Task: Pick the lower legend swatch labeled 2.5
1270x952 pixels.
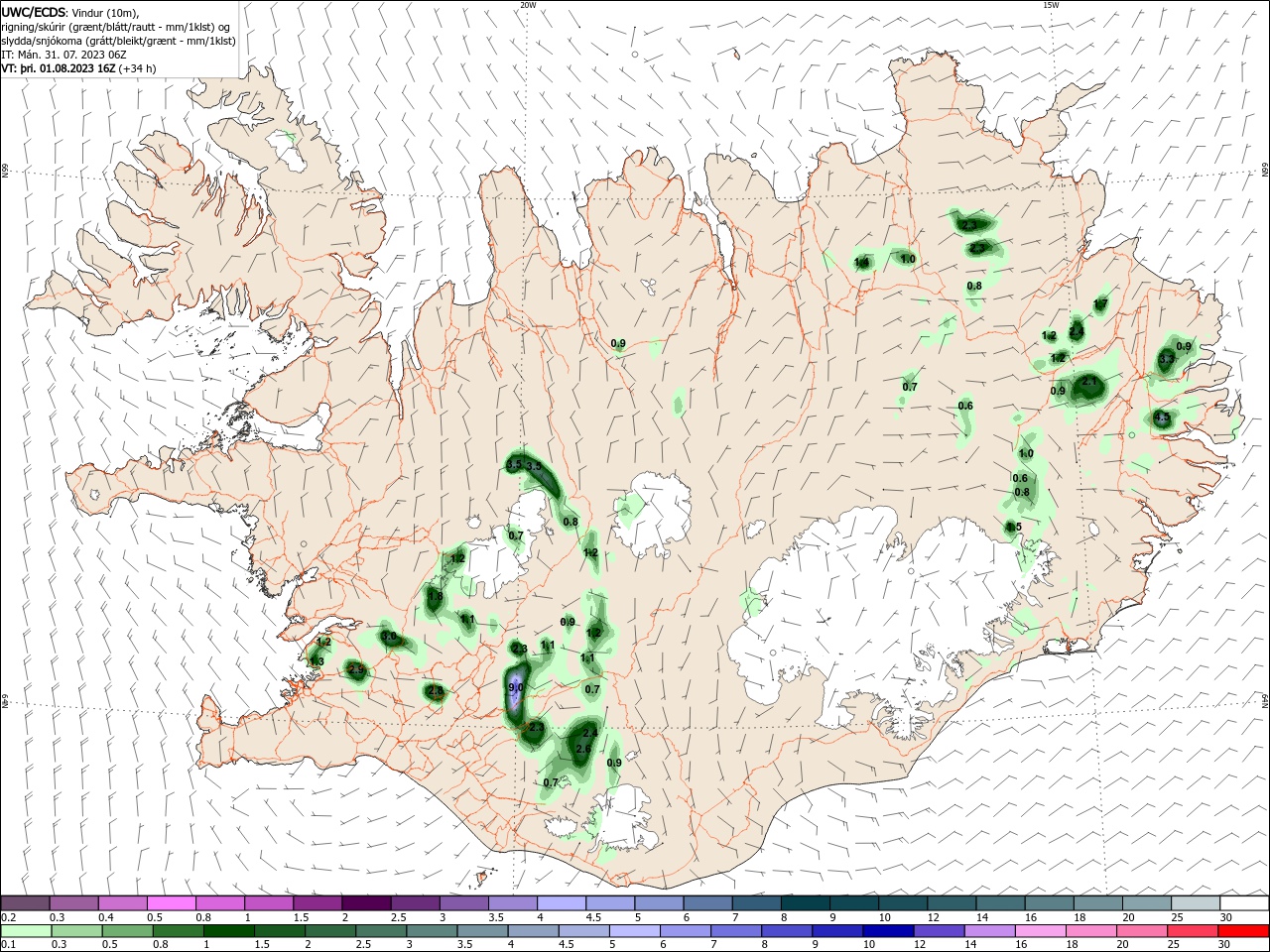Action: click(x=381, y=931)
